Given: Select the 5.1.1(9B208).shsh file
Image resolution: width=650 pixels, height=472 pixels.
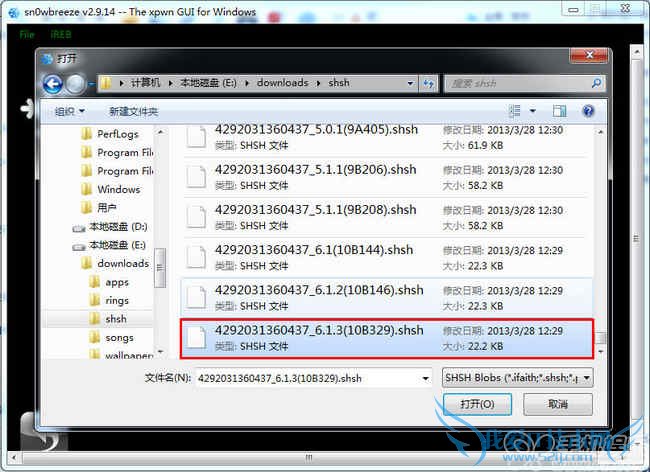Looking at the screenshot, I should point(386,218).
